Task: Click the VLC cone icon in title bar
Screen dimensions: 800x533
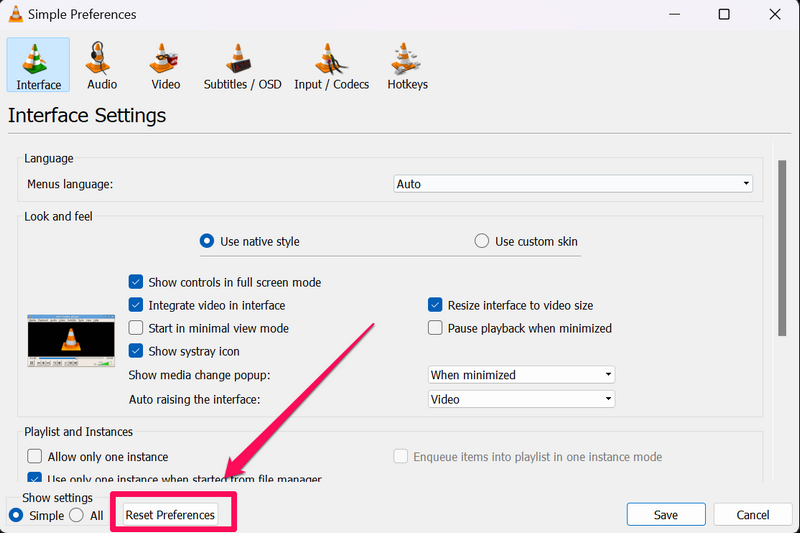Action: 14,15
